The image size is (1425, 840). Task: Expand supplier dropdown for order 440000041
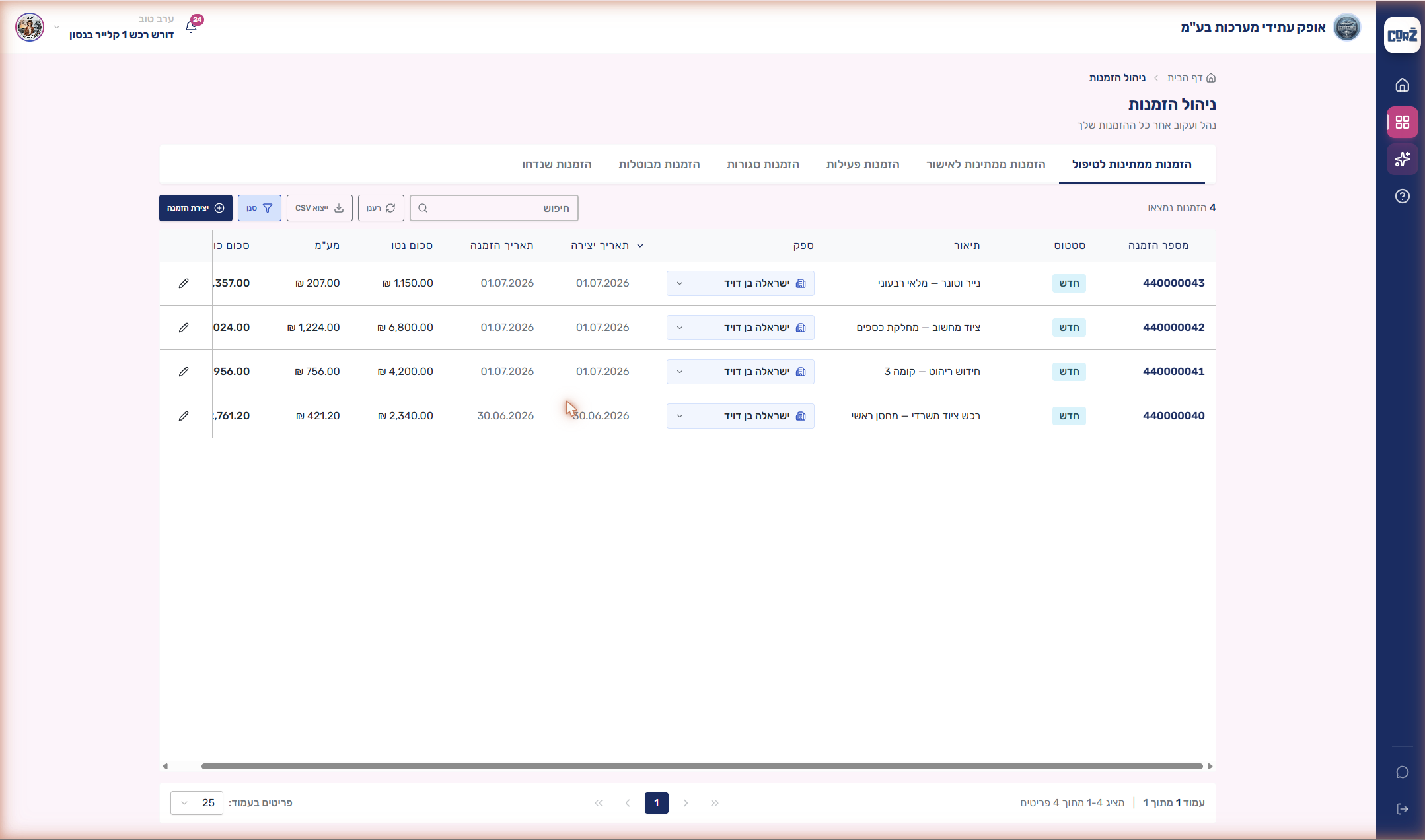[x=680, y=372]
